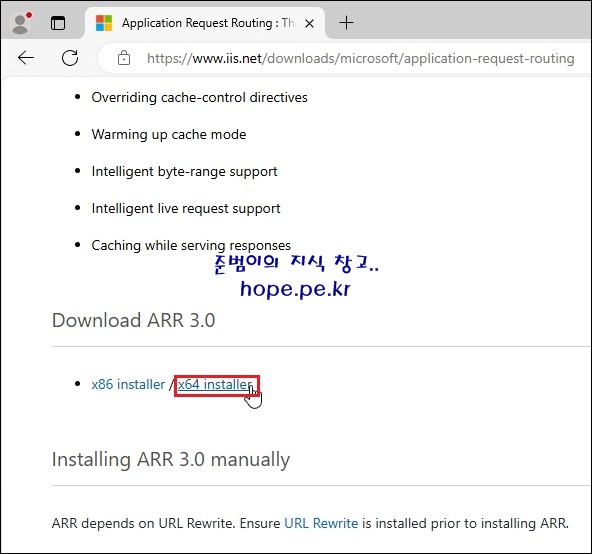592x554 pixels.
Task: Click the 'ARR depends on URL Rewrite' sentence
Action: click(x=310, y=523)
